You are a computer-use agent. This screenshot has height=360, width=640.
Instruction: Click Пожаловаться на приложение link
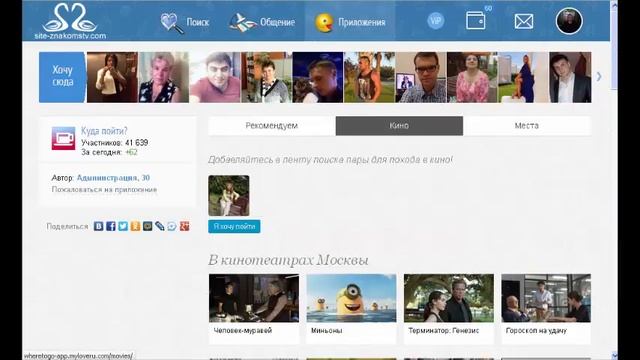[x=104, y=189]
